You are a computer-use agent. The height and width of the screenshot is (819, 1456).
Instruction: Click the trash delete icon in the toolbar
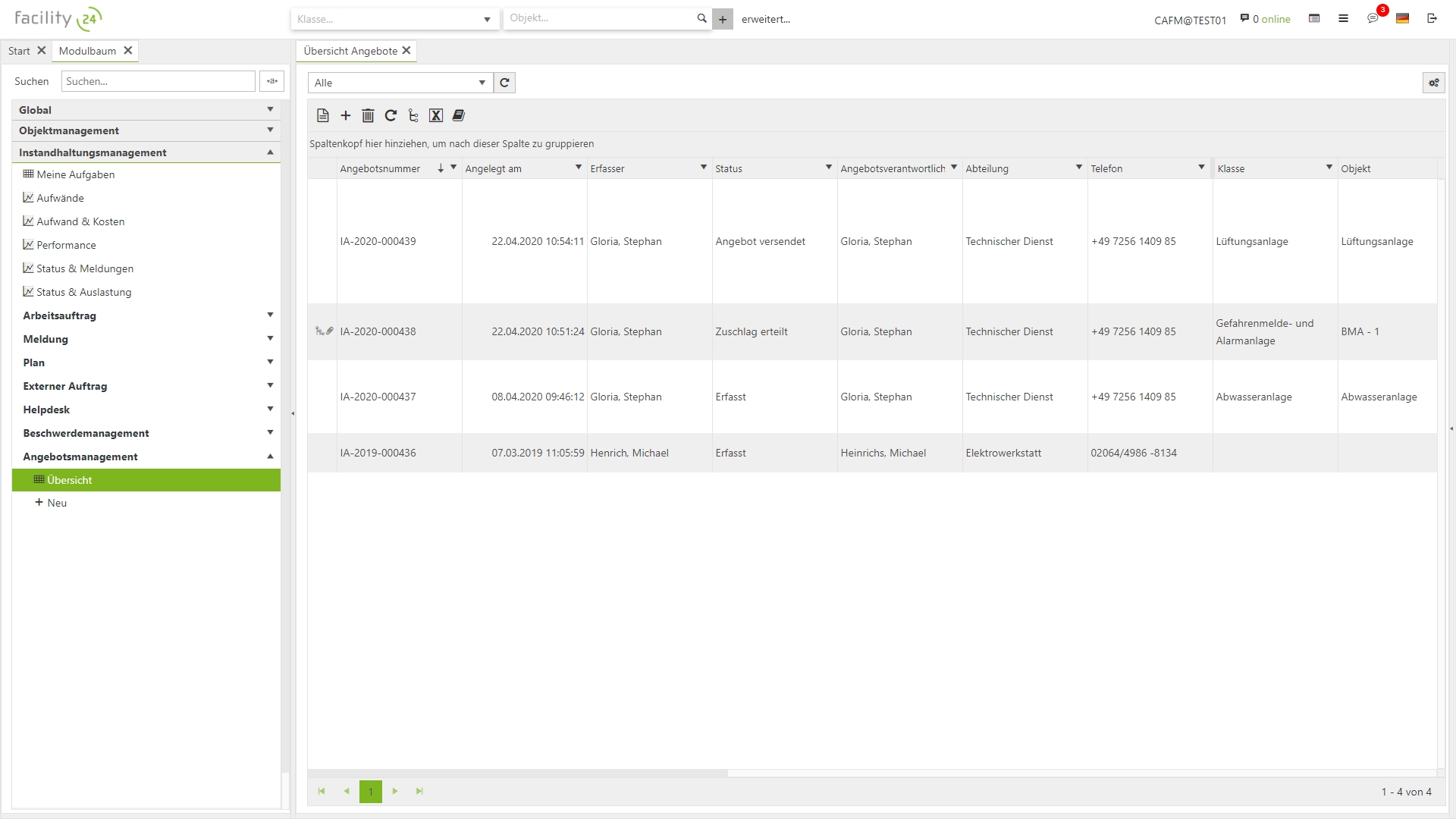click(x=368, y=115)
